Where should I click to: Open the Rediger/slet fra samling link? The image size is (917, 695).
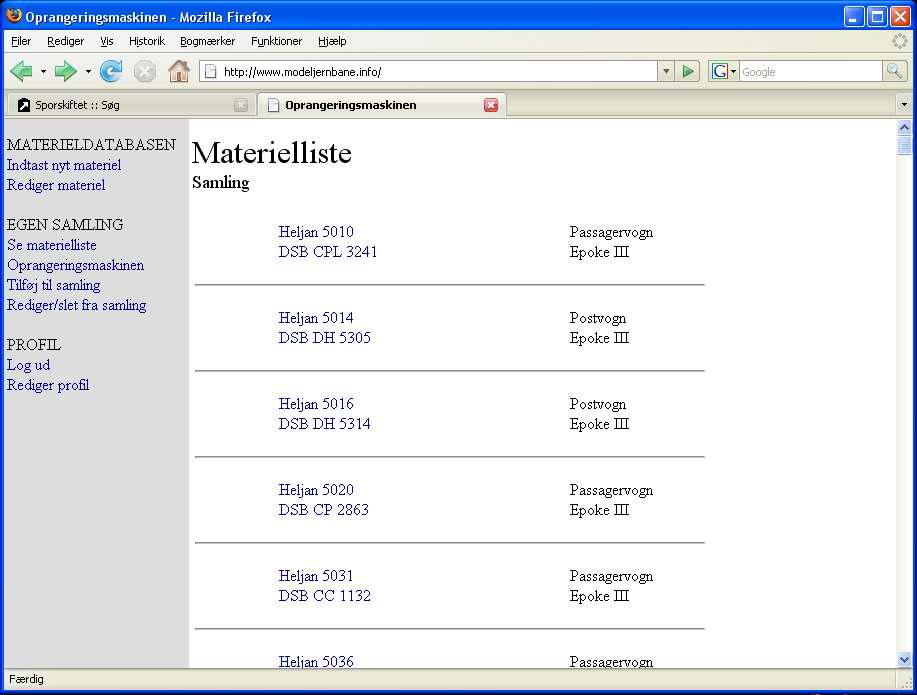pyautogui.click(x=77, y=305)
